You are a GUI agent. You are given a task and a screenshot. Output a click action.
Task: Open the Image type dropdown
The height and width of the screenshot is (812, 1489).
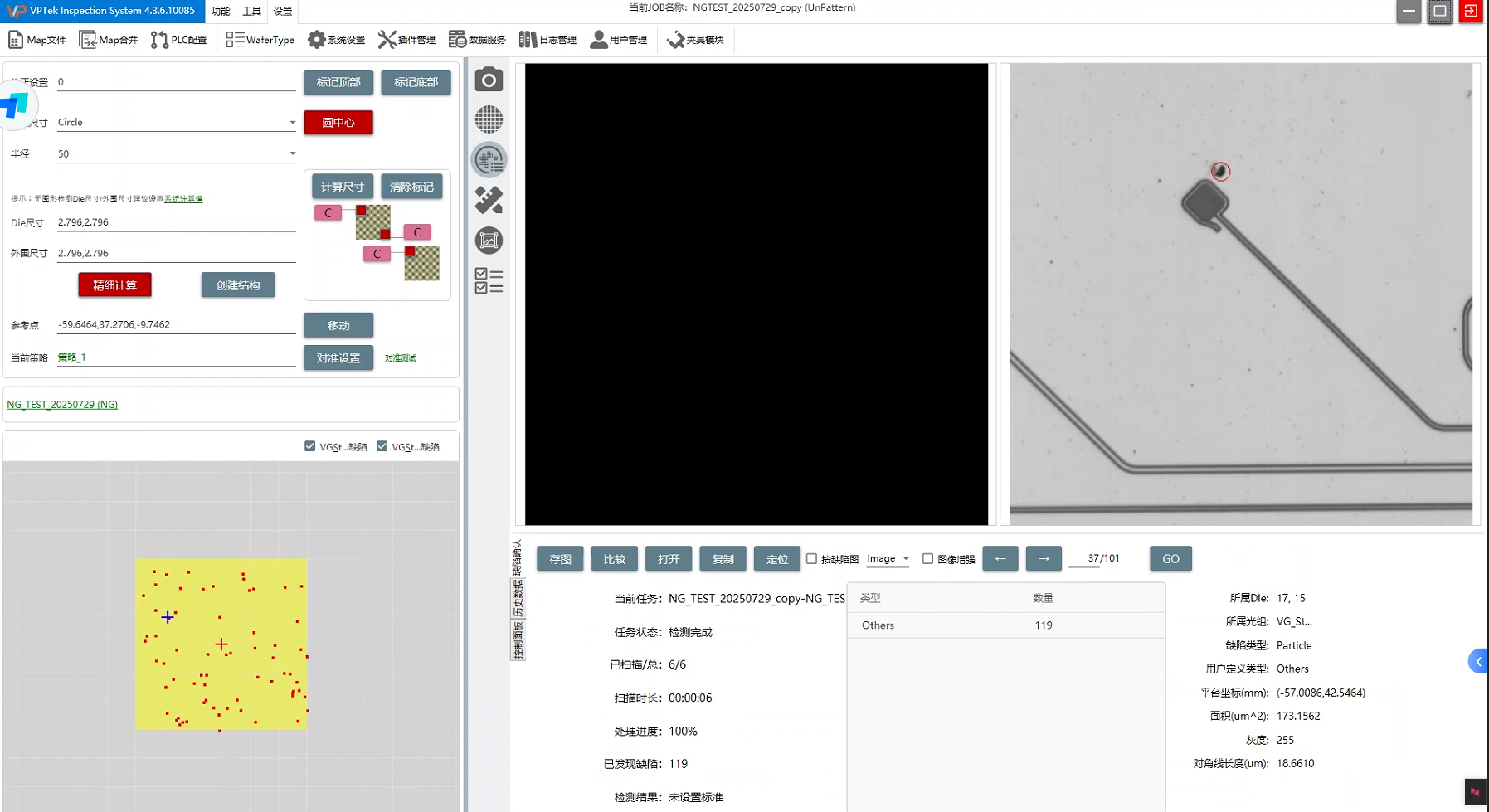tap(888, 559)
